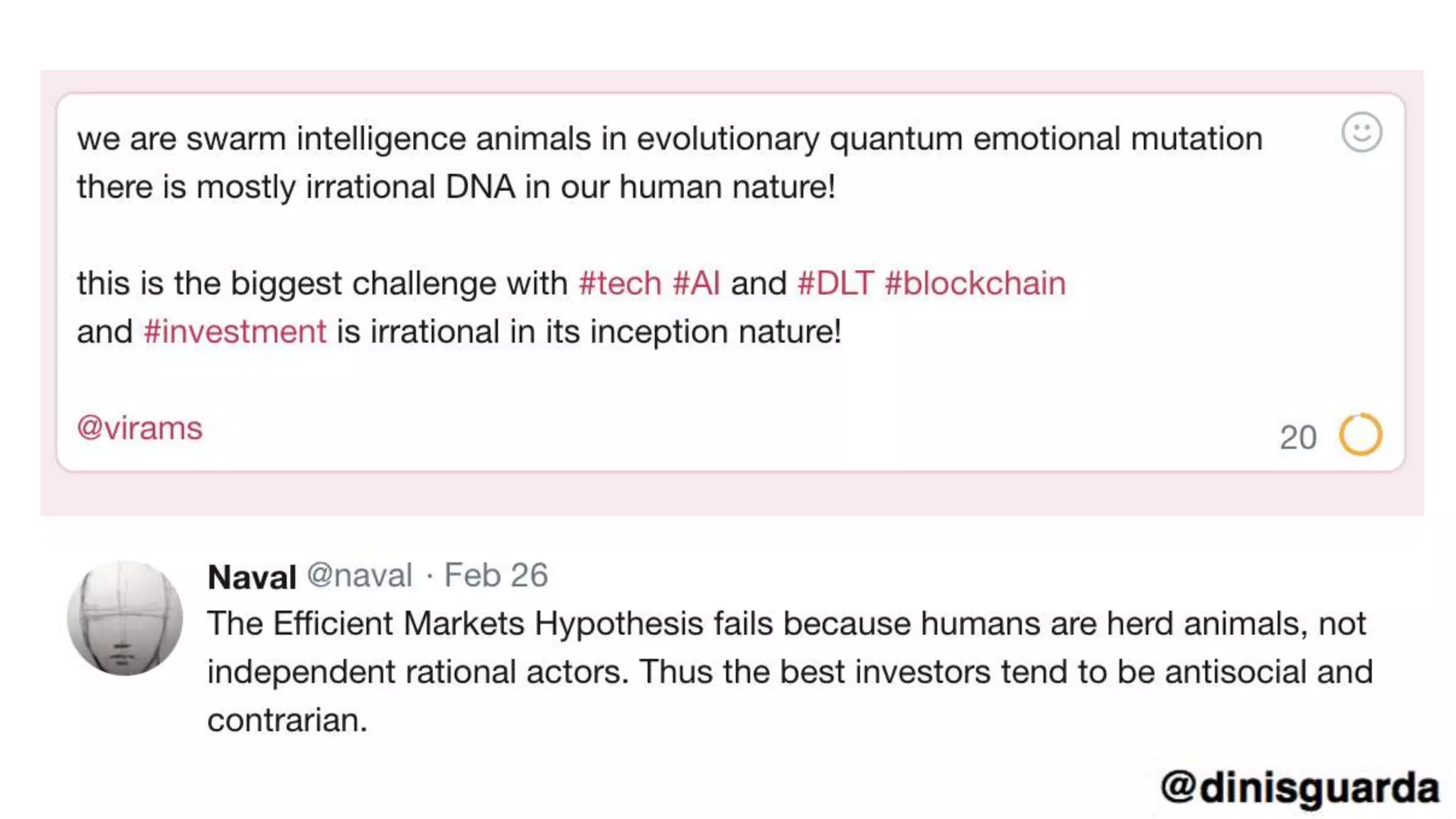
Task: Click the #tech hashtag
Action: 620,284
